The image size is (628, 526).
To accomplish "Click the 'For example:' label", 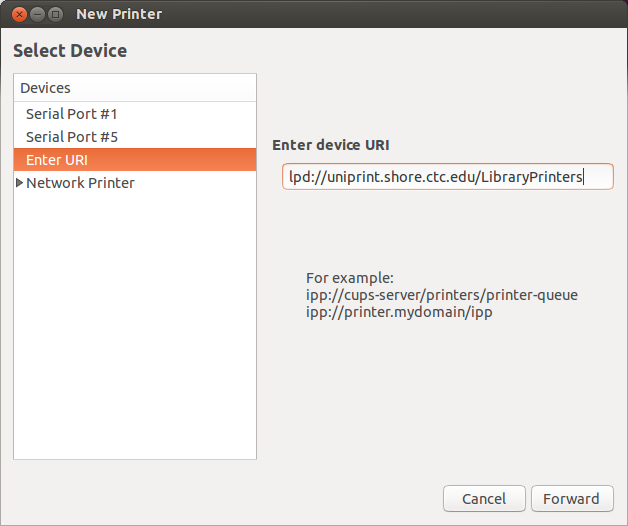I will (x=350, y=278).
